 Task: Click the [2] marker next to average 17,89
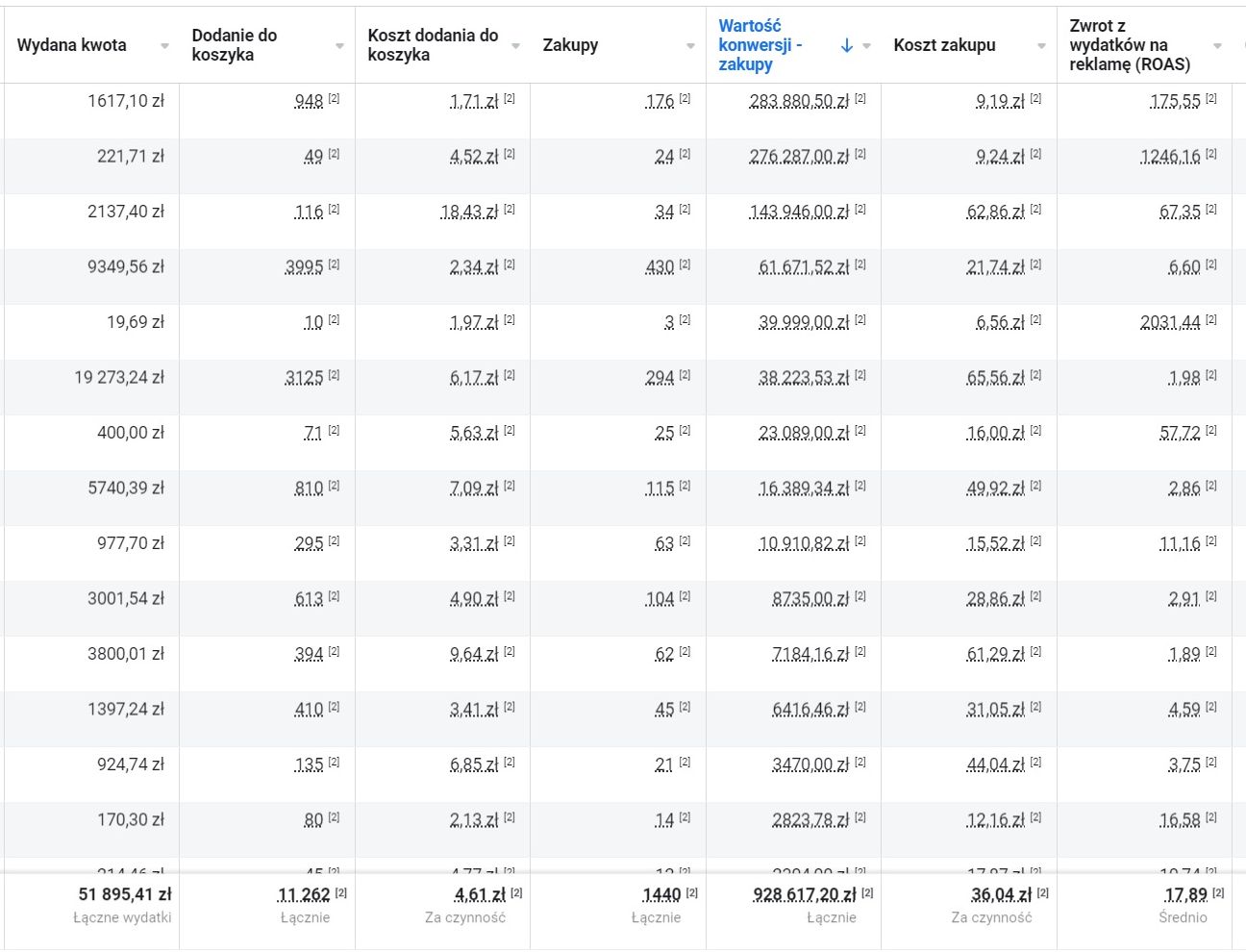[1218, 893]
